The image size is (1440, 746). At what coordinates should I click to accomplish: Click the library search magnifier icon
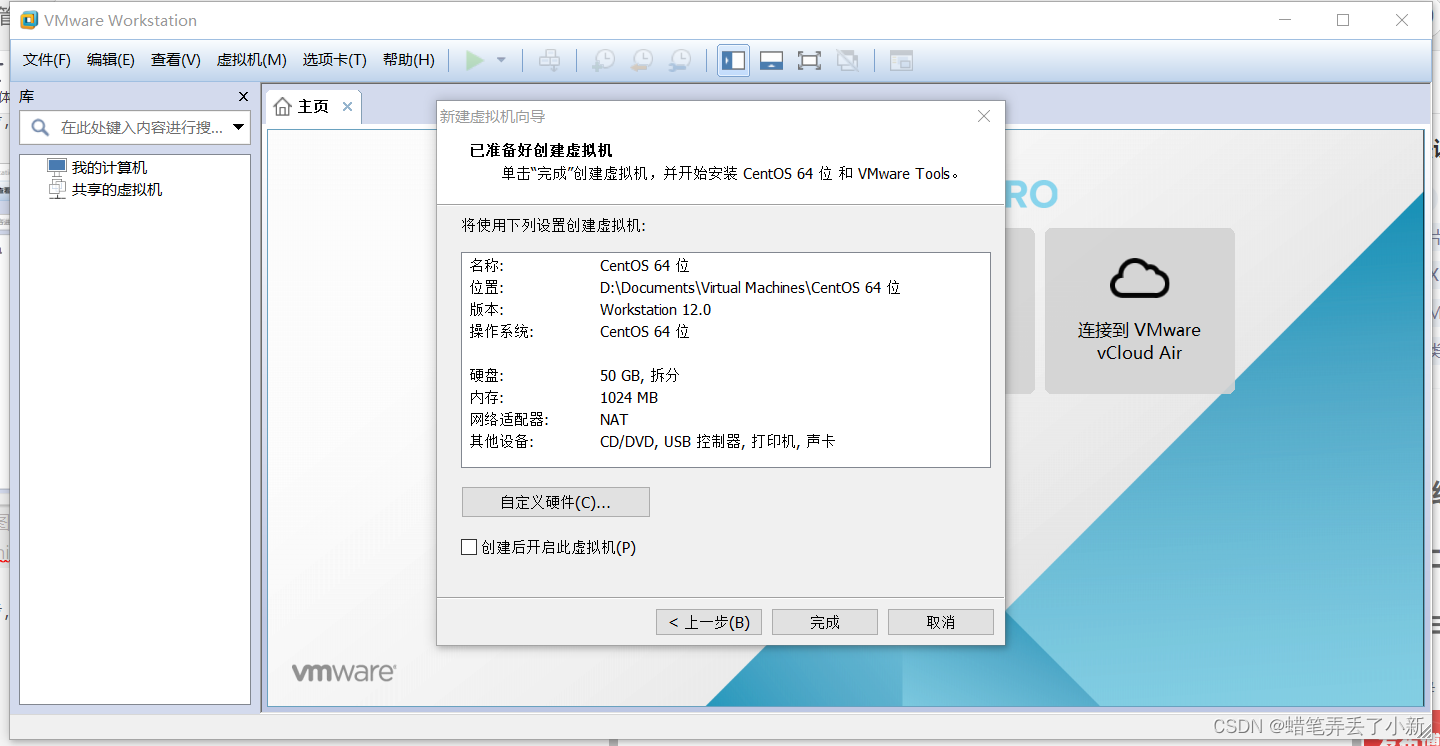tap(40, 127)
